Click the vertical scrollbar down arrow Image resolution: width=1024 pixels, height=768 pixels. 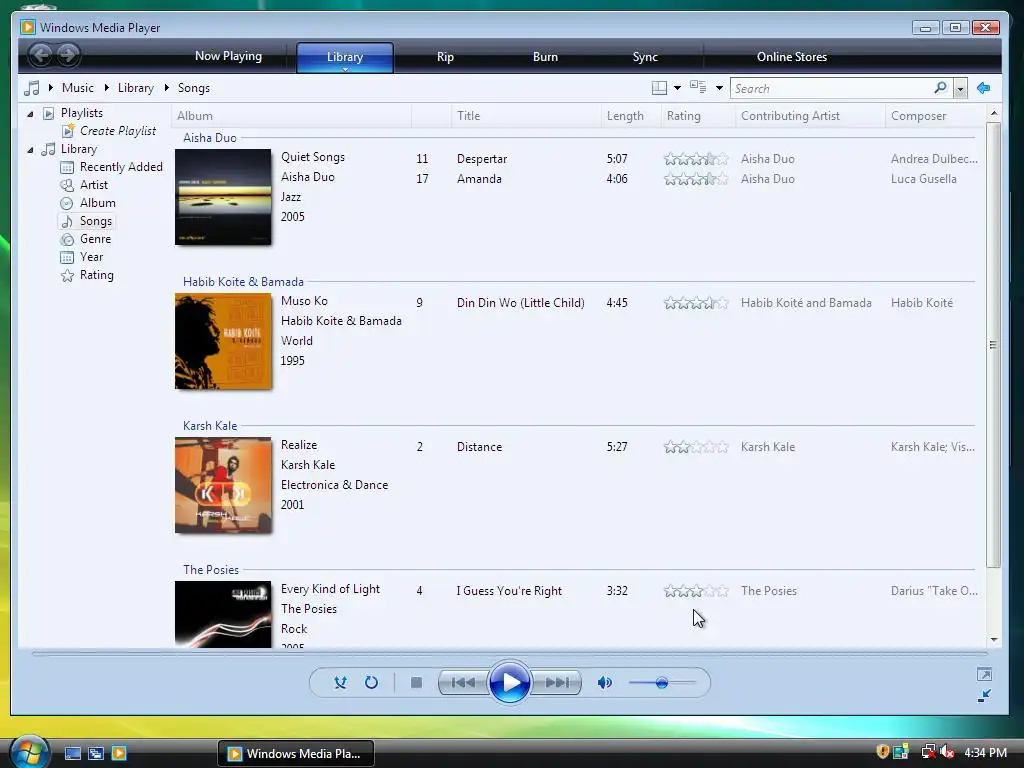(994, 640)
